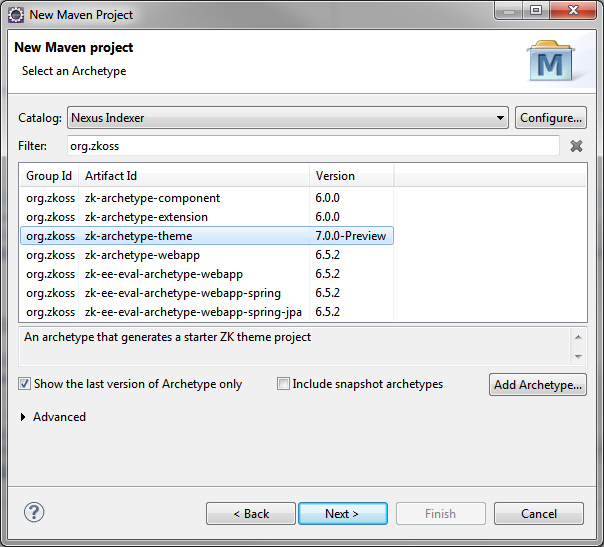Image resolution: width=604 pixels, height=547 pixels.
Task: Sort by the Group Id column header
Action: pyautogui.click(x=49, y=176)
